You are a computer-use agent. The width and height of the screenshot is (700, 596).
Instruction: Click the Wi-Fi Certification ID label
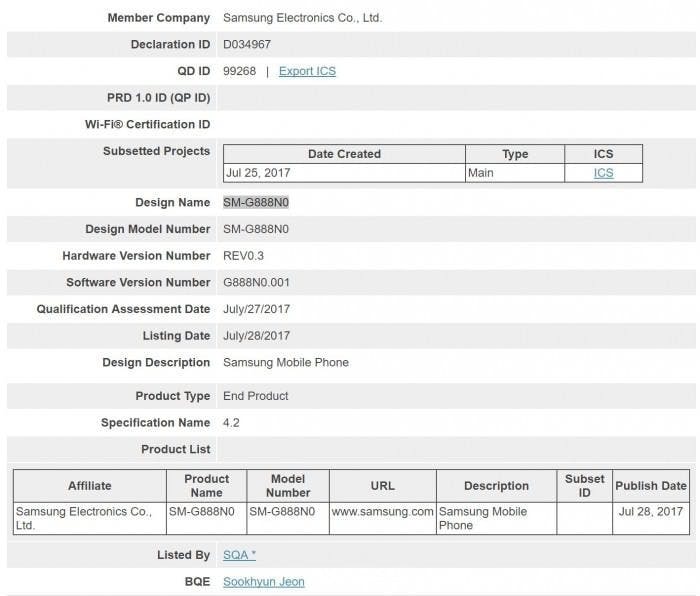coord(147,125)
